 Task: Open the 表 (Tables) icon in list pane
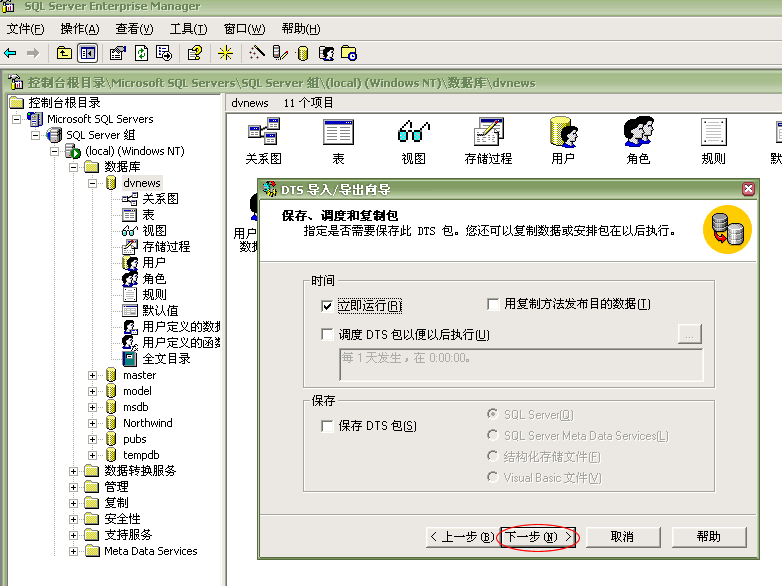coord(338,133)
